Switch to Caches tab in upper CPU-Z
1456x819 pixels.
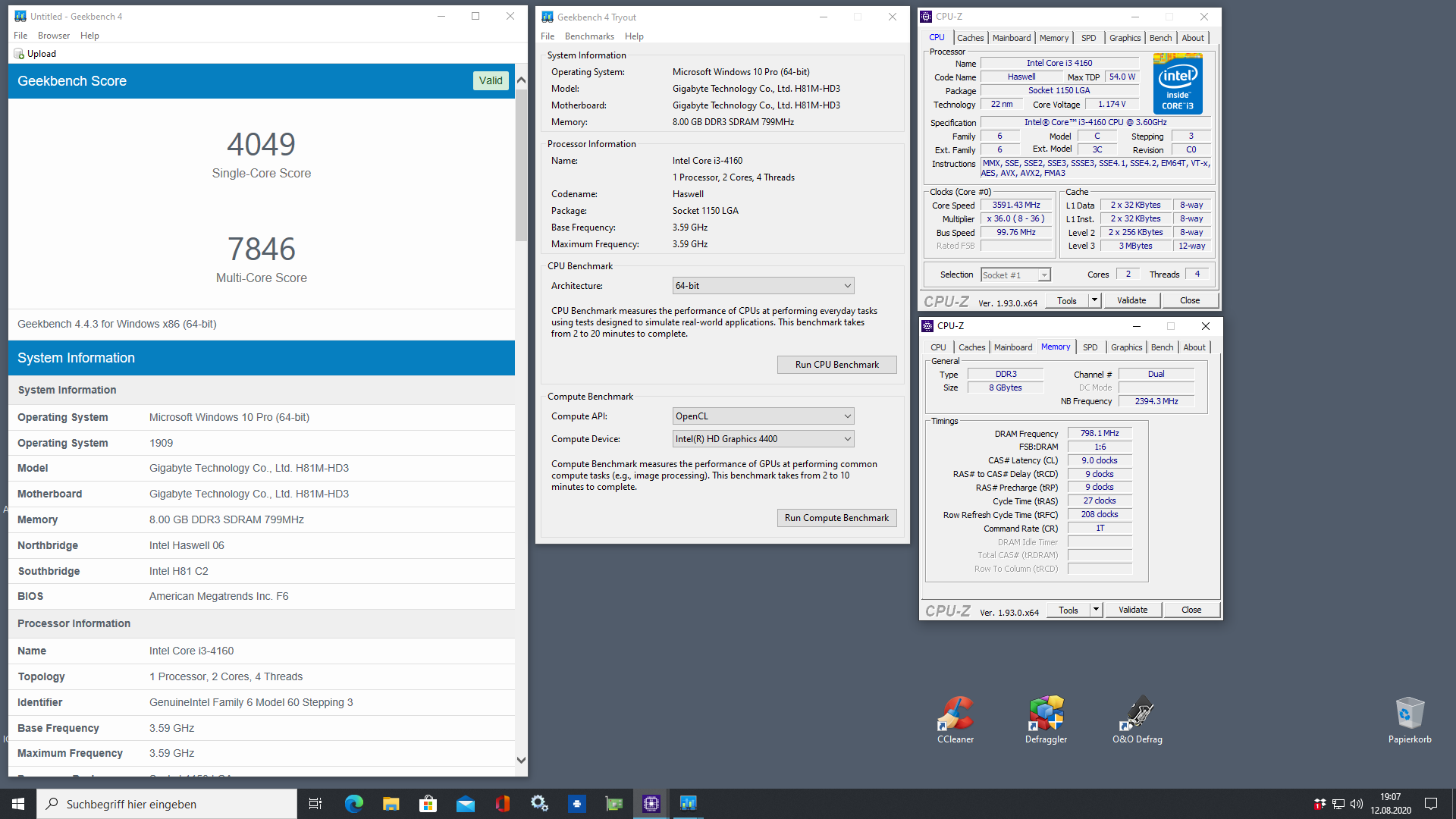click(x=970, y=38)
